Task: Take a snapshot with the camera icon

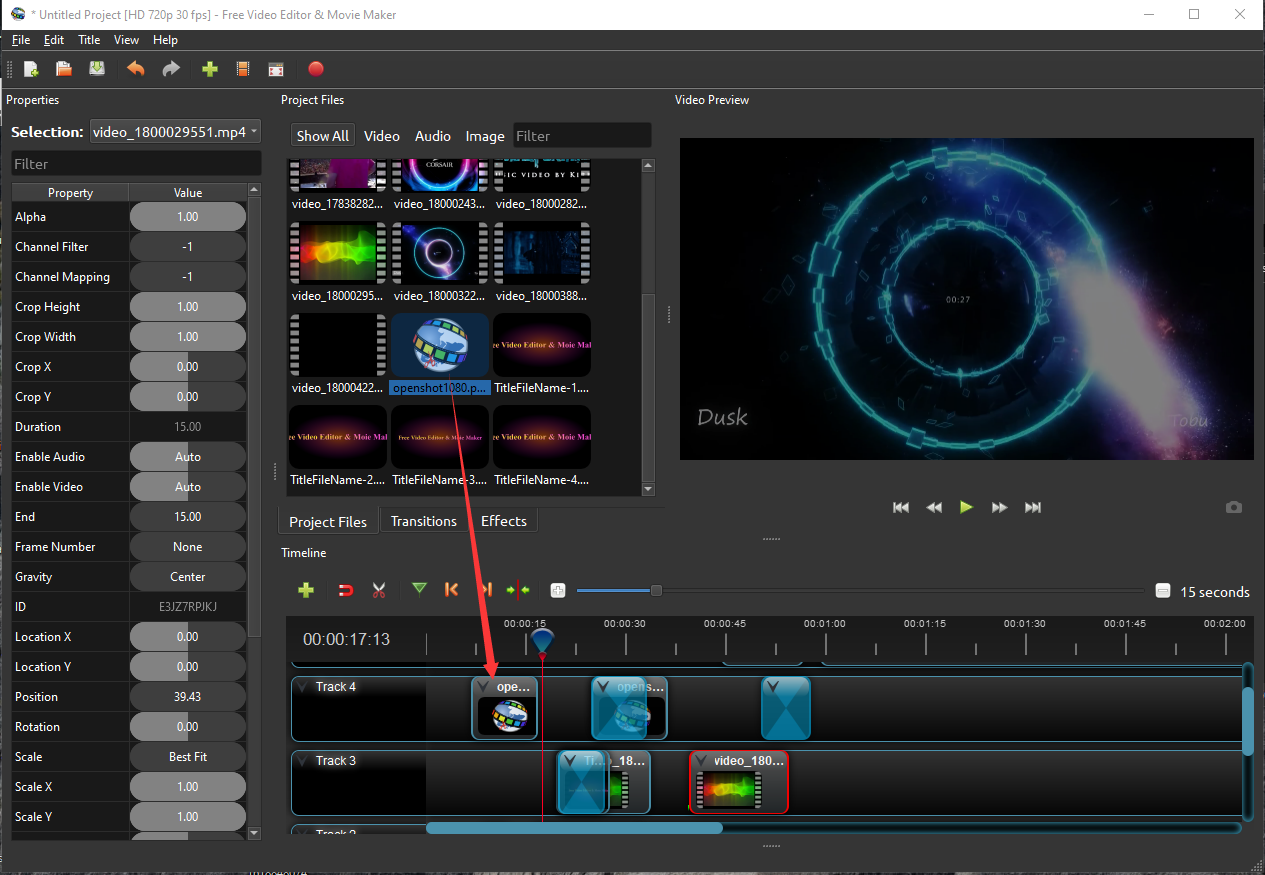Action: (x=1233, y=507)
